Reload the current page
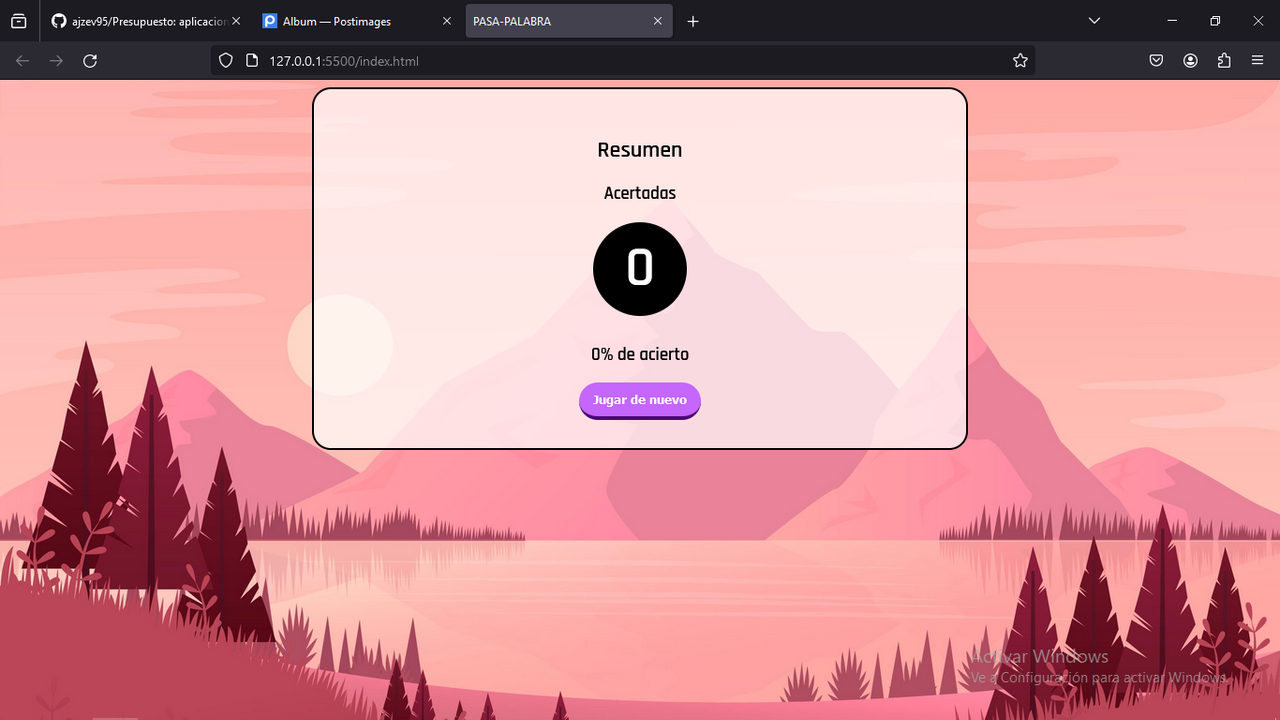Image resolution: width=1280 pixels, height=720 pixels. click(90, 61)
